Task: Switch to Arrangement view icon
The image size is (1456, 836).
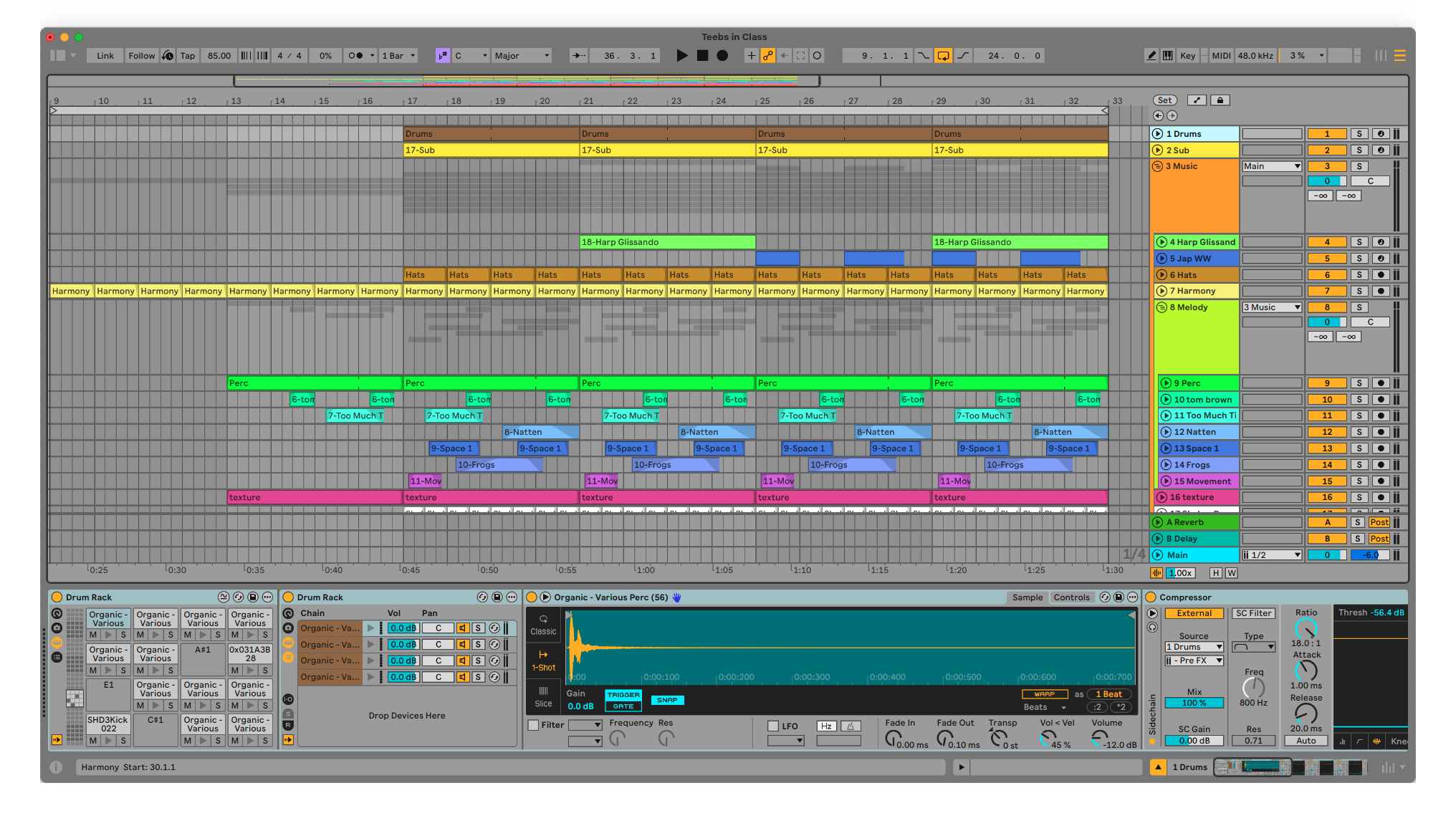Action: pos(1399,56)
